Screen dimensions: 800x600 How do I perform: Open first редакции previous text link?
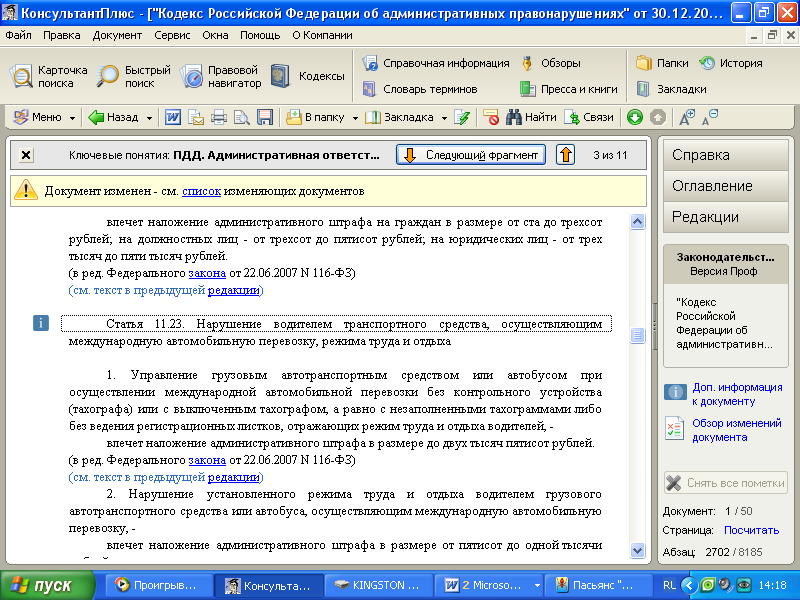pos(234,290)
